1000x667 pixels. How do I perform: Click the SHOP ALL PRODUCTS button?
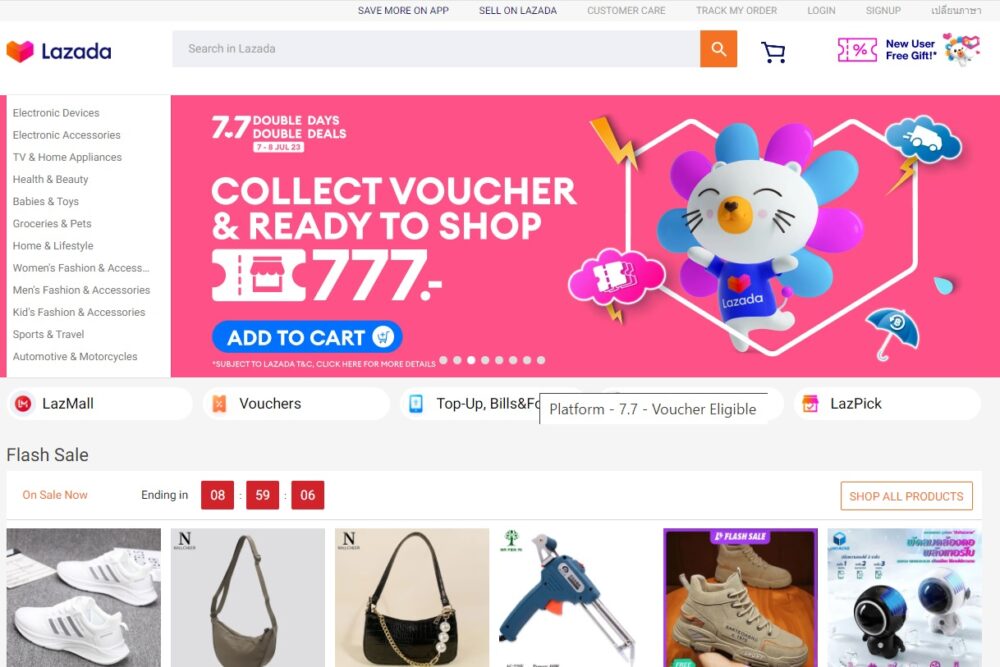[906, 496]
